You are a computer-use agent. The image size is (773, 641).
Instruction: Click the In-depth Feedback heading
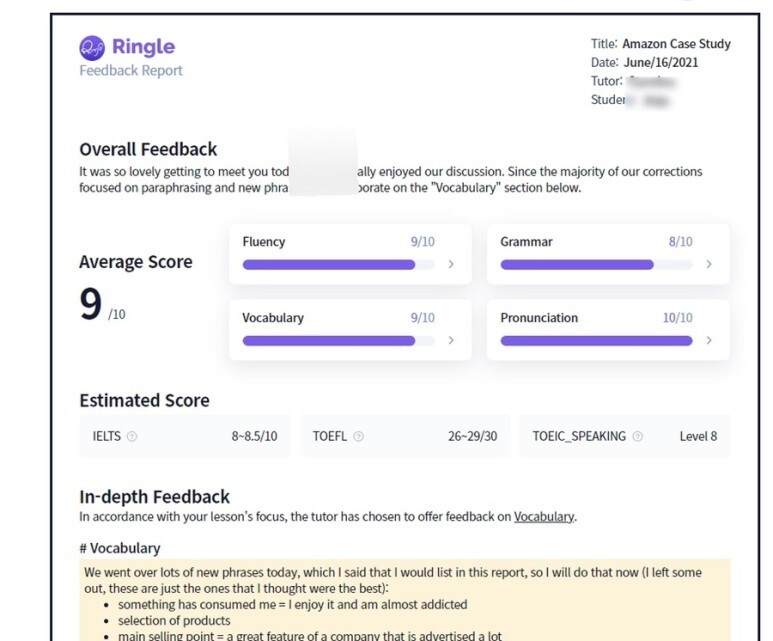pos(154,497)
